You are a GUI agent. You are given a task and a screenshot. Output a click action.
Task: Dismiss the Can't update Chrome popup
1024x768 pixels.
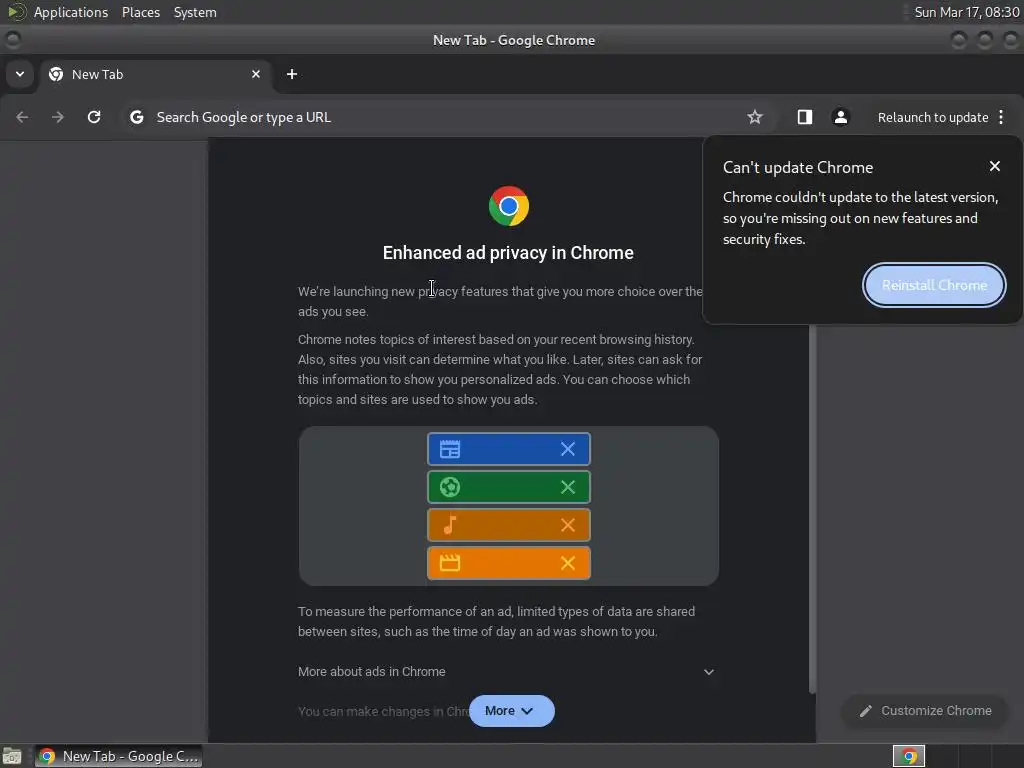coord(995,167)
